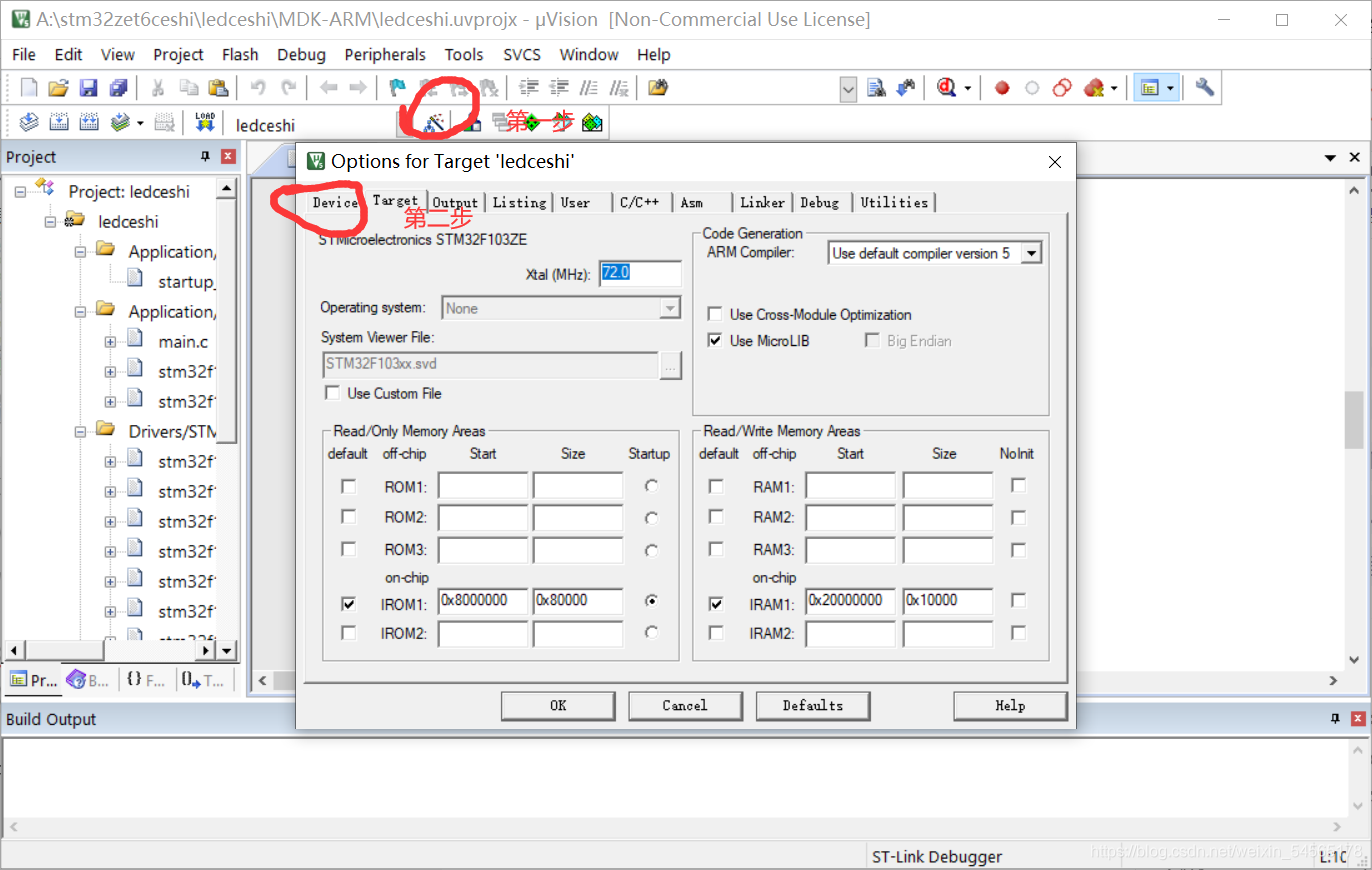Open the Pack Installer icon

click(x=593, y=123)
